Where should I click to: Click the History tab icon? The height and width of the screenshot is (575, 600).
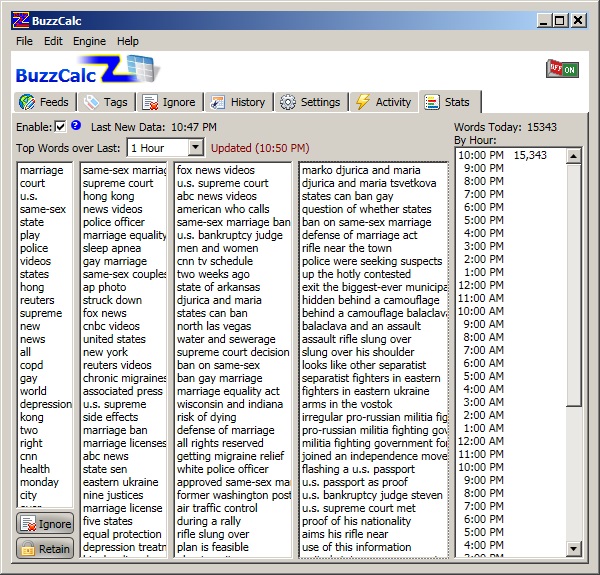pyautogui.click(x=217, y=102)
